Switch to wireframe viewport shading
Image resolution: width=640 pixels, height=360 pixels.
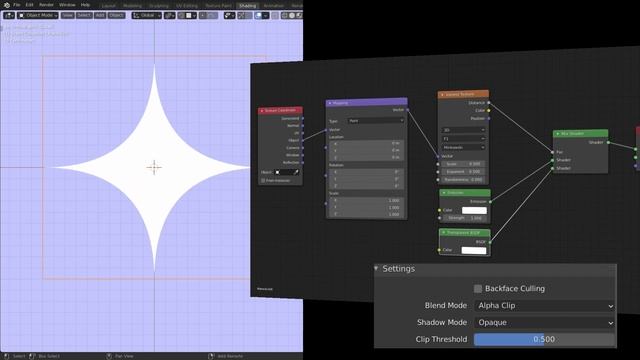click(x=284, y=16)
